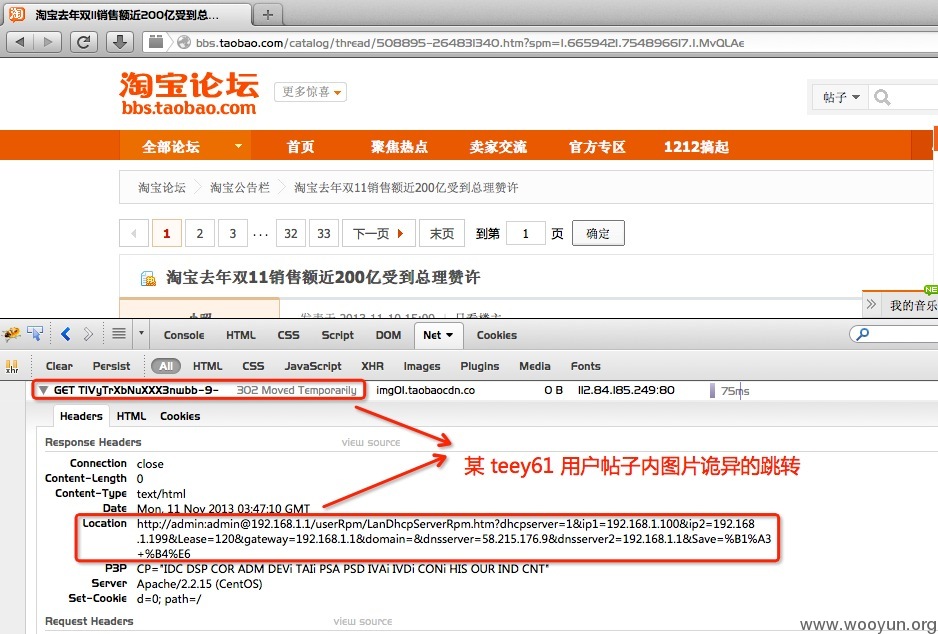Viewport: 938px width, 634px height.
Task: Jump to the last page with 末页
Action: click(442, 233)
